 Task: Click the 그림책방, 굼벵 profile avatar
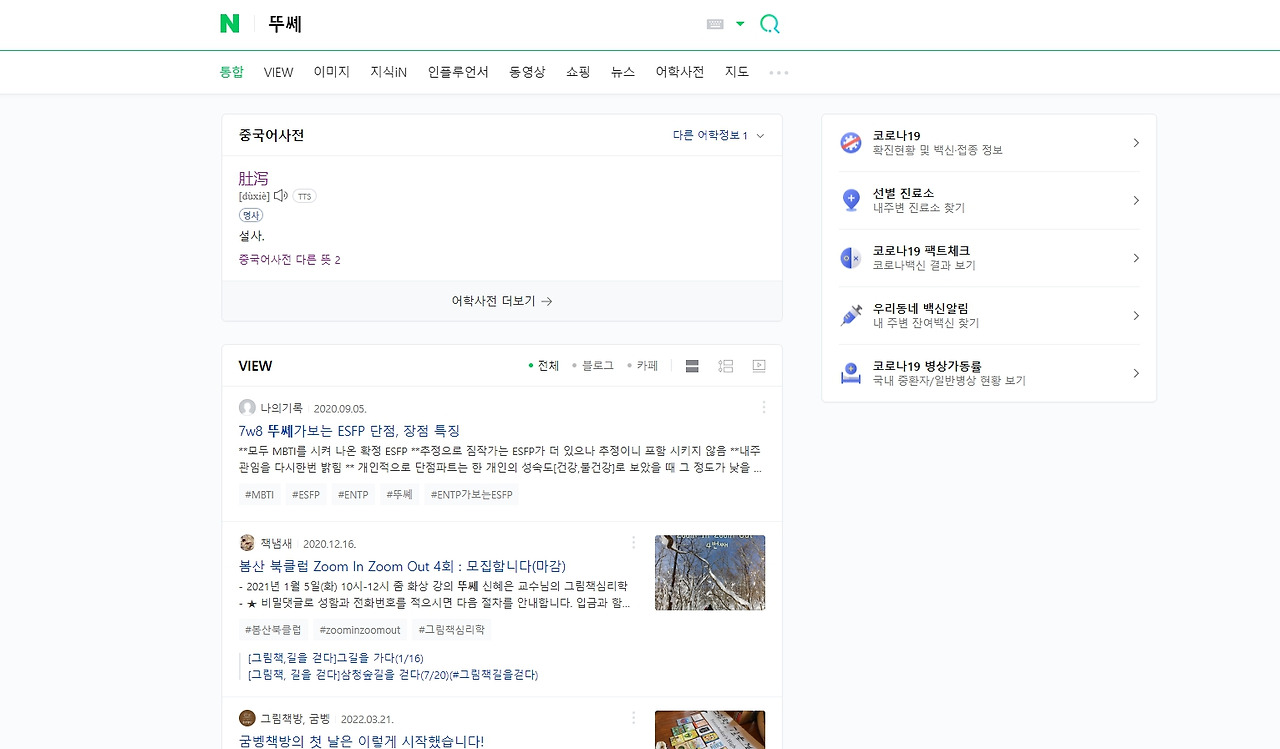pyautogui.click(x=247, y=718)
